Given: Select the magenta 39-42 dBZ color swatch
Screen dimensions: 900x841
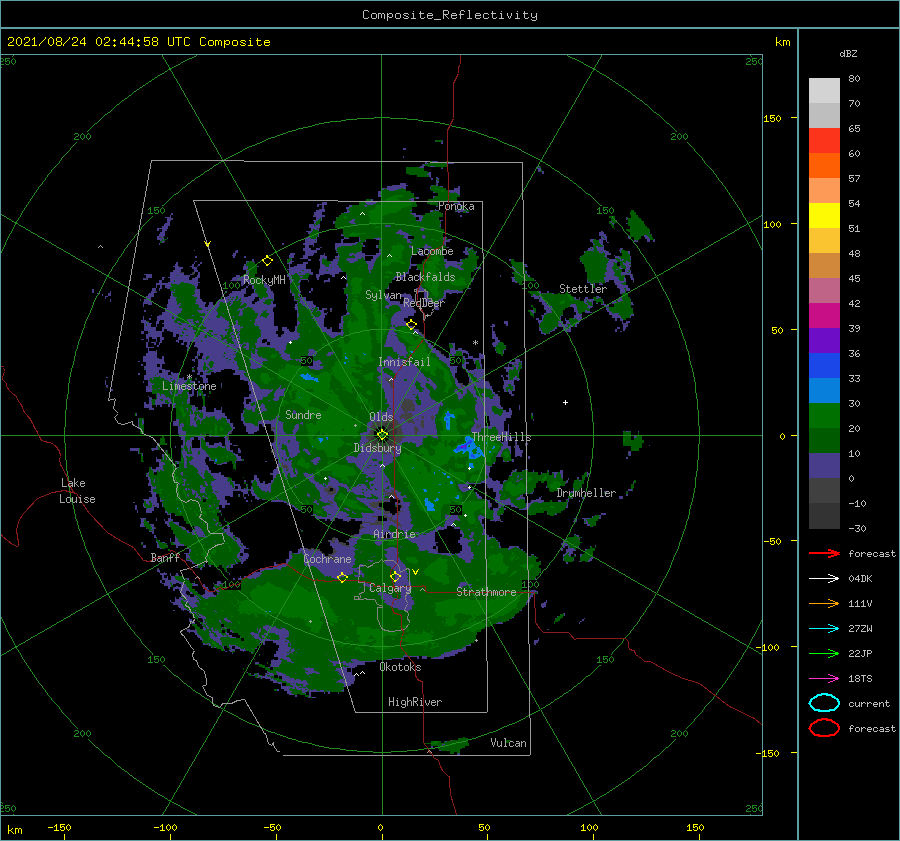Looking at the screenshot, I should pos(824,316).
